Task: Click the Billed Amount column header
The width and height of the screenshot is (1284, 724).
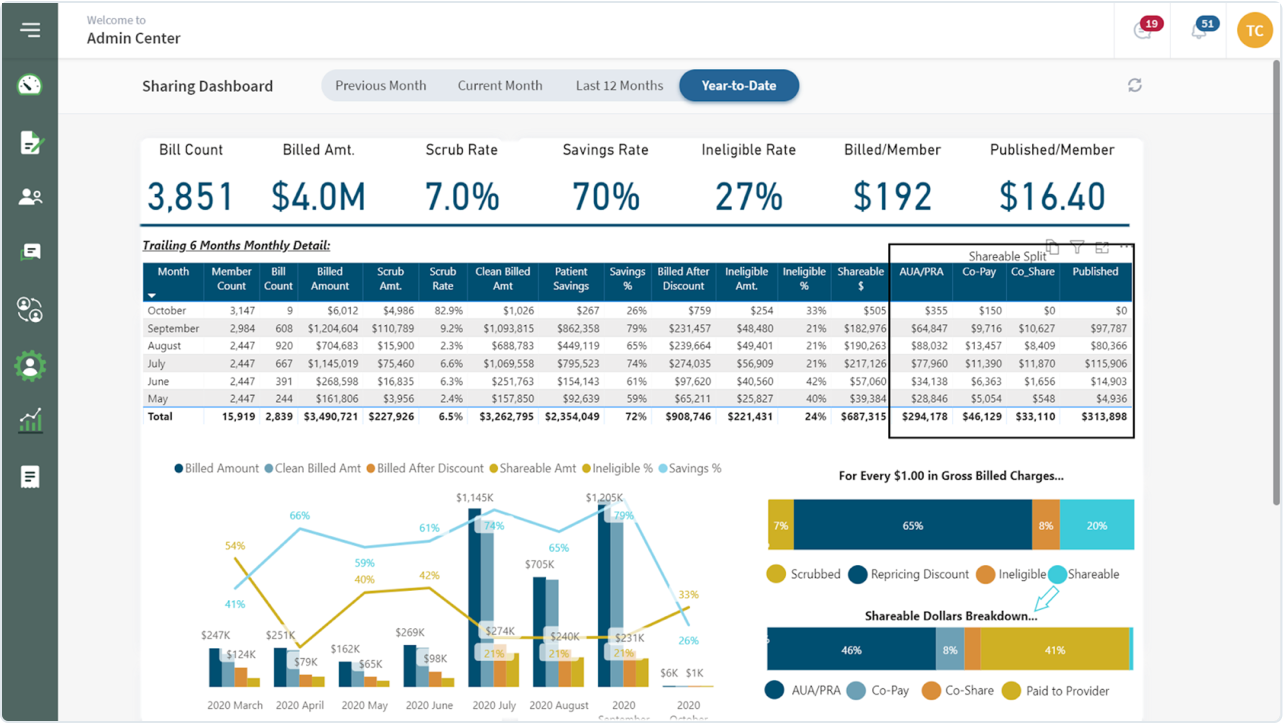Action: tap(330, 282)
